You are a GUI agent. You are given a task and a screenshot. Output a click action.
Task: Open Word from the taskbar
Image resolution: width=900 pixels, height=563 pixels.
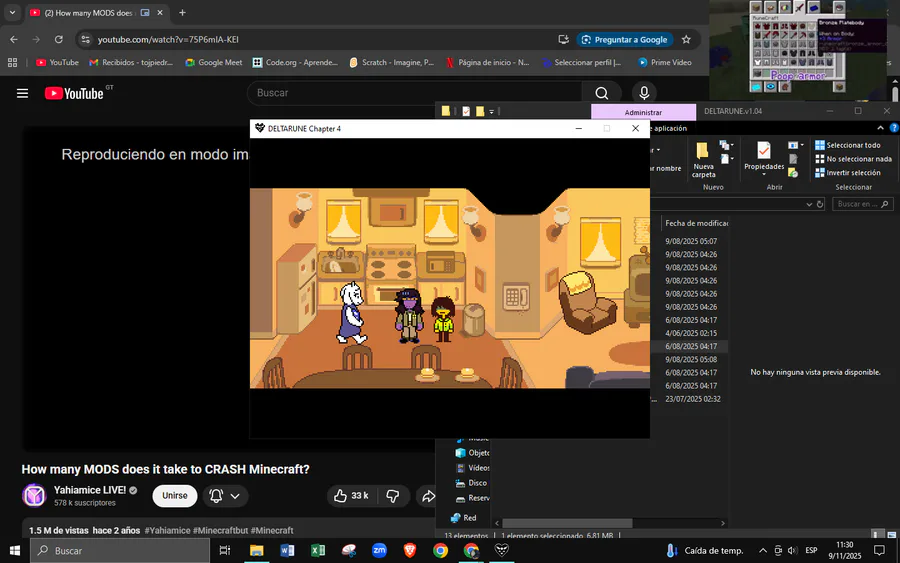point(287,550)
